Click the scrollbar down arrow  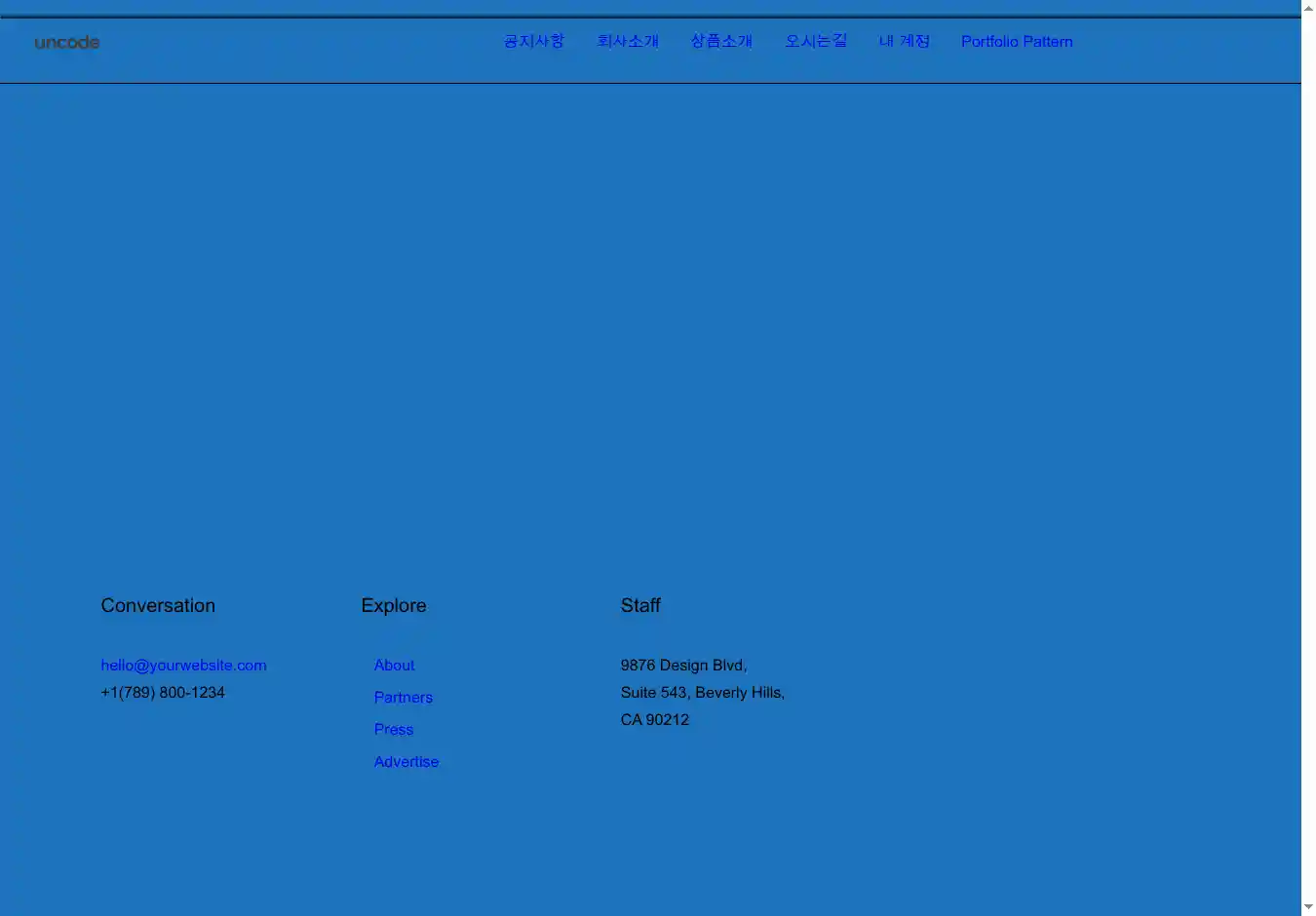[x=1308, y=907]
